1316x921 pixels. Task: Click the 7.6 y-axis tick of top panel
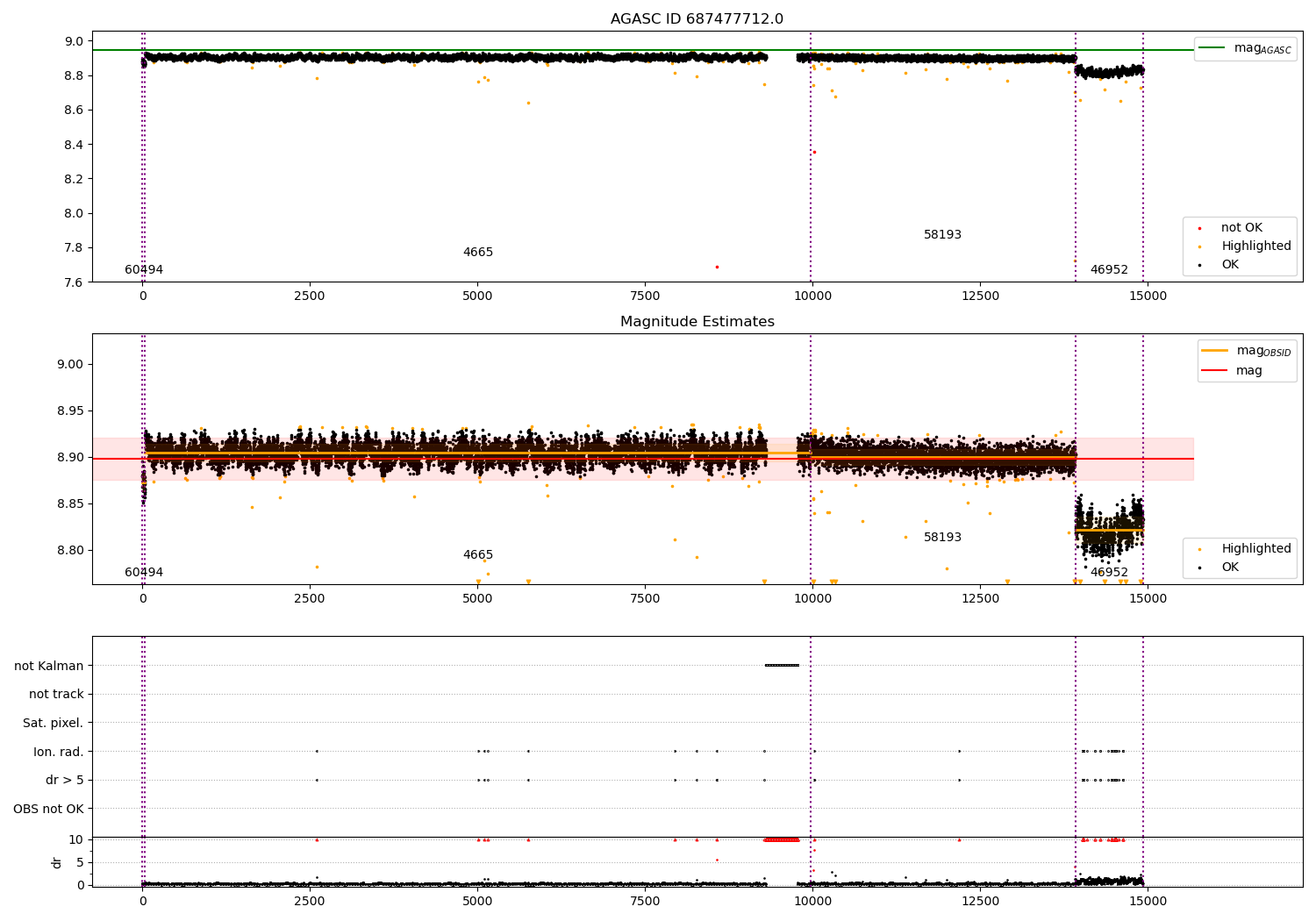[x=75, y=282]
